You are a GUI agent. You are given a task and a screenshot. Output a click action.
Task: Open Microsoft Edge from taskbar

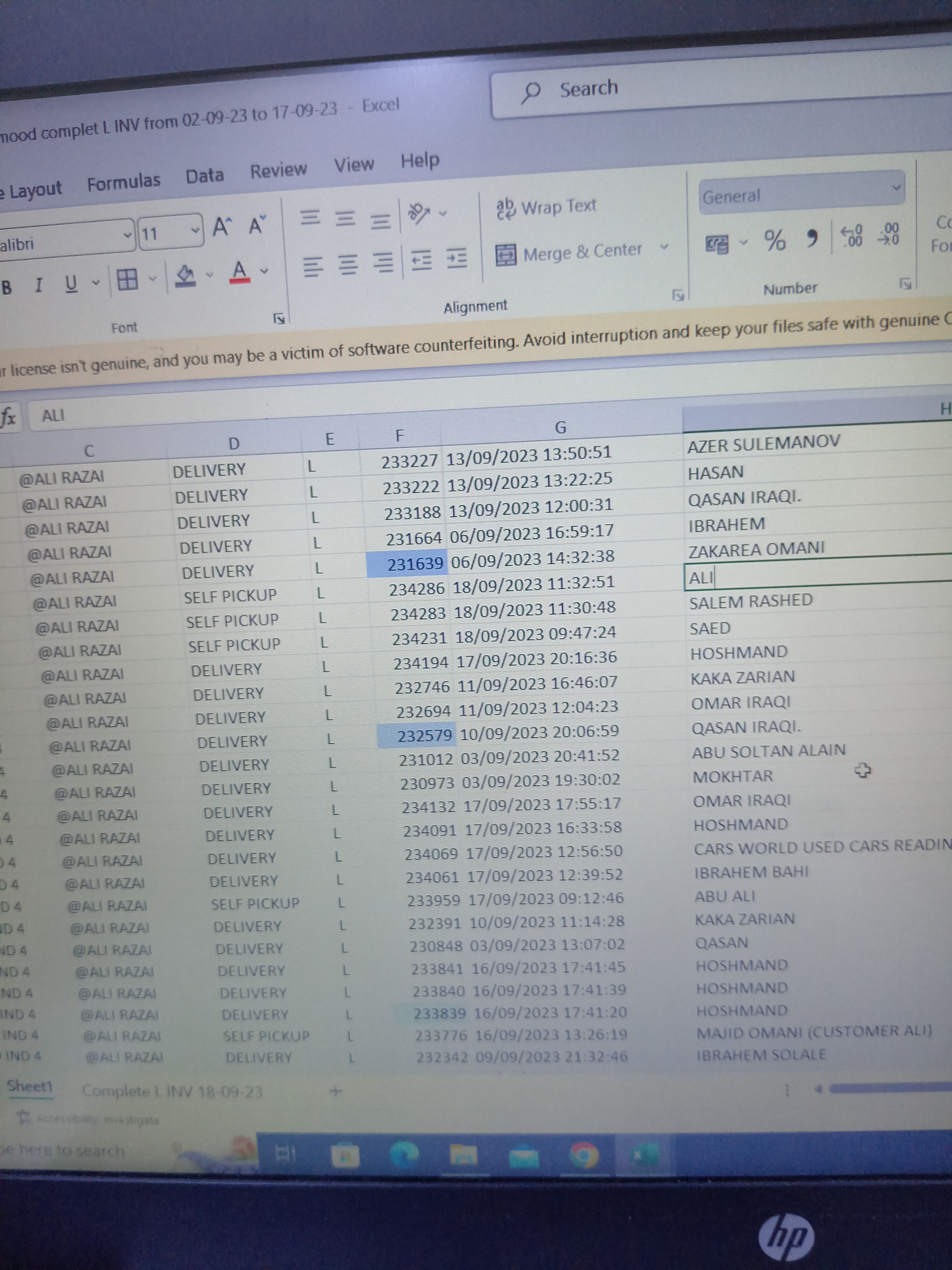(404, 1154)
